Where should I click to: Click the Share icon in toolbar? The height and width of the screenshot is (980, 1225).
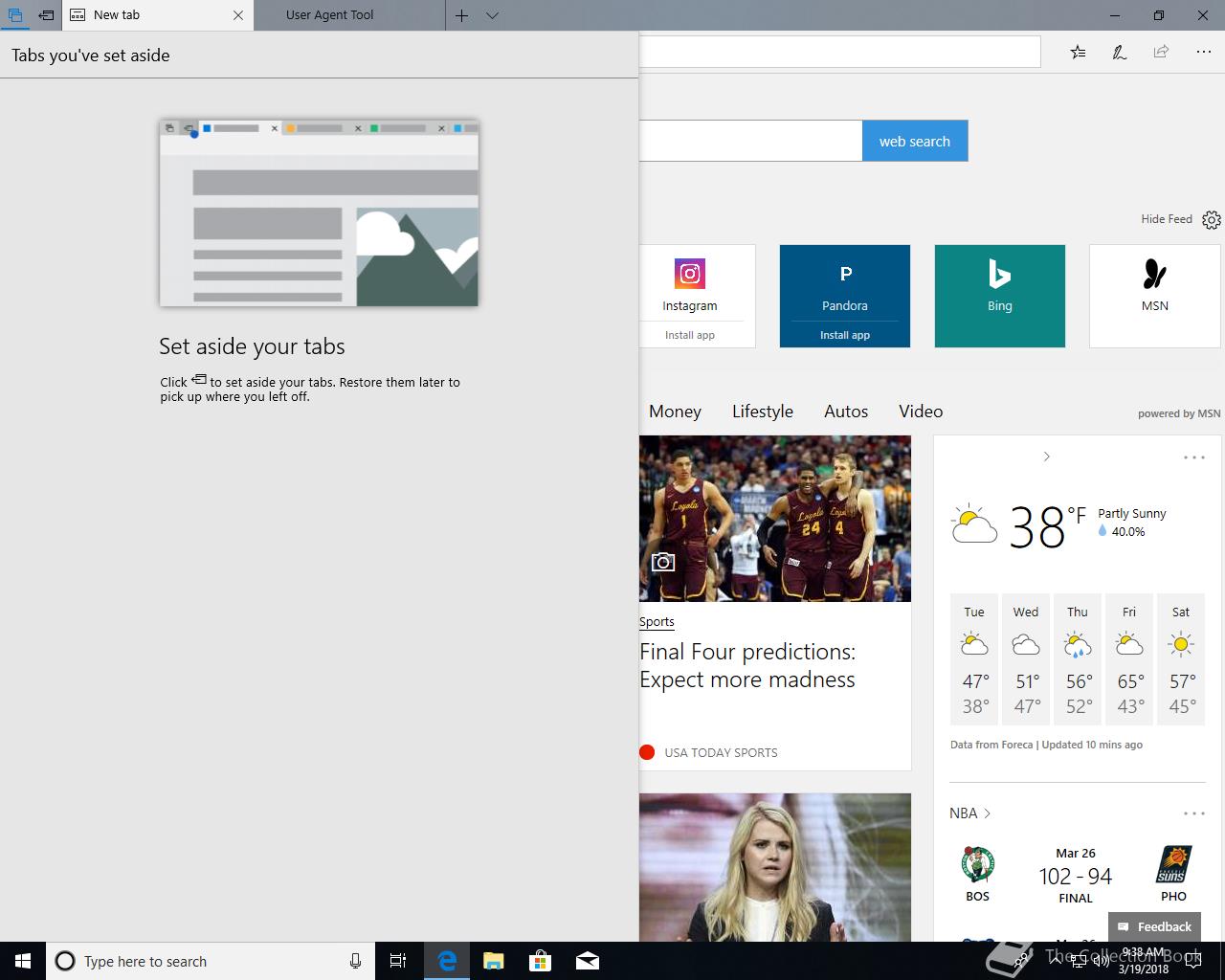[x=1161, y=52]
